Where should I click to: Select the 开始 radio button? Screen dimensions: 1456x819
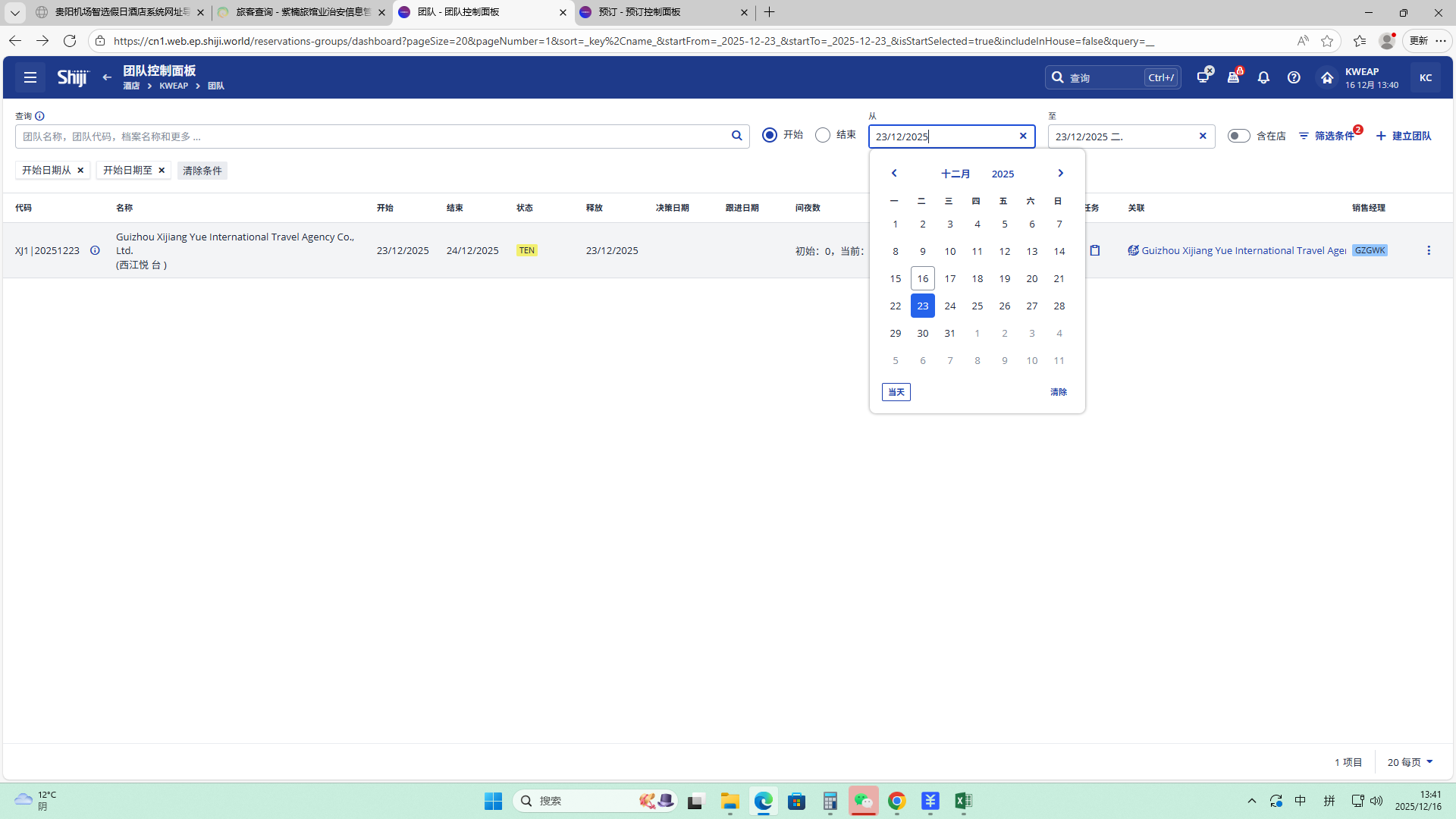coord(770,135)
